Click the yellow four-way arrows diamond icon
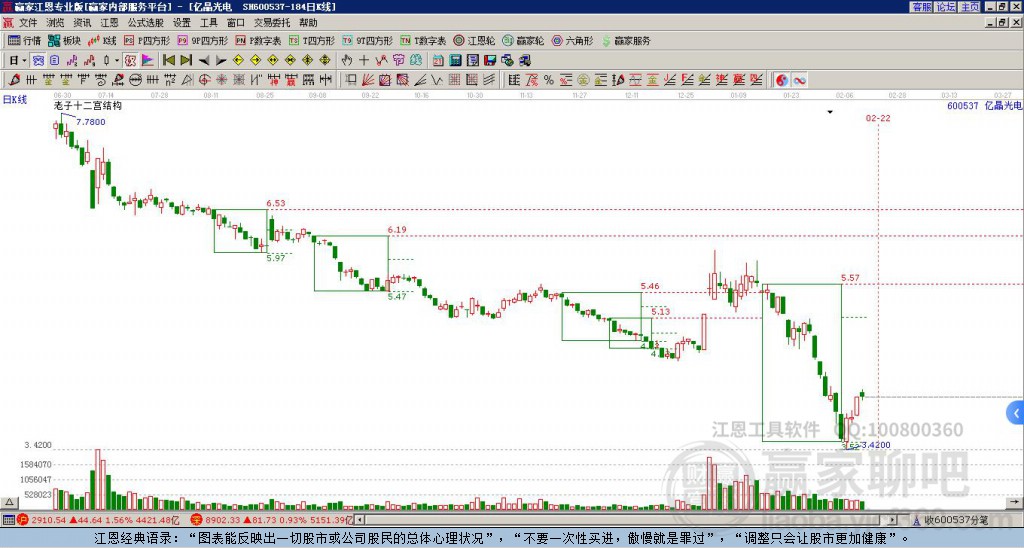The image size is (1024, 548). 325,60
